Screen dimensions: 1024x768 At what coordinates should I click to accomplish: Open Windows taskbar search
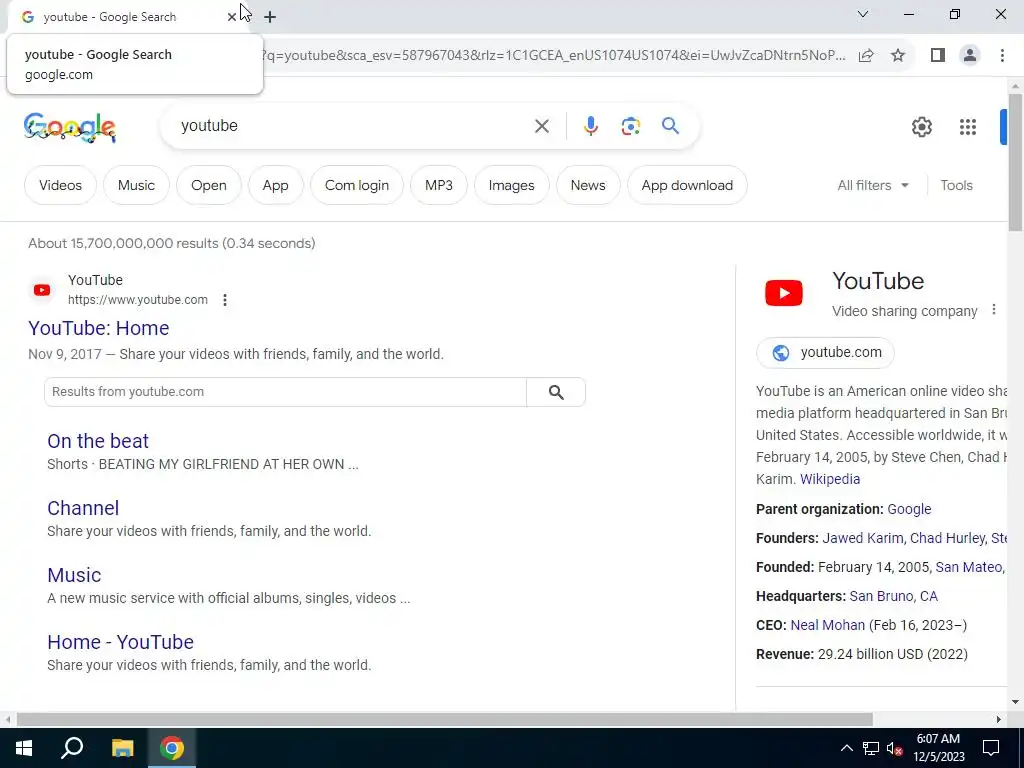tap(72, 748)
